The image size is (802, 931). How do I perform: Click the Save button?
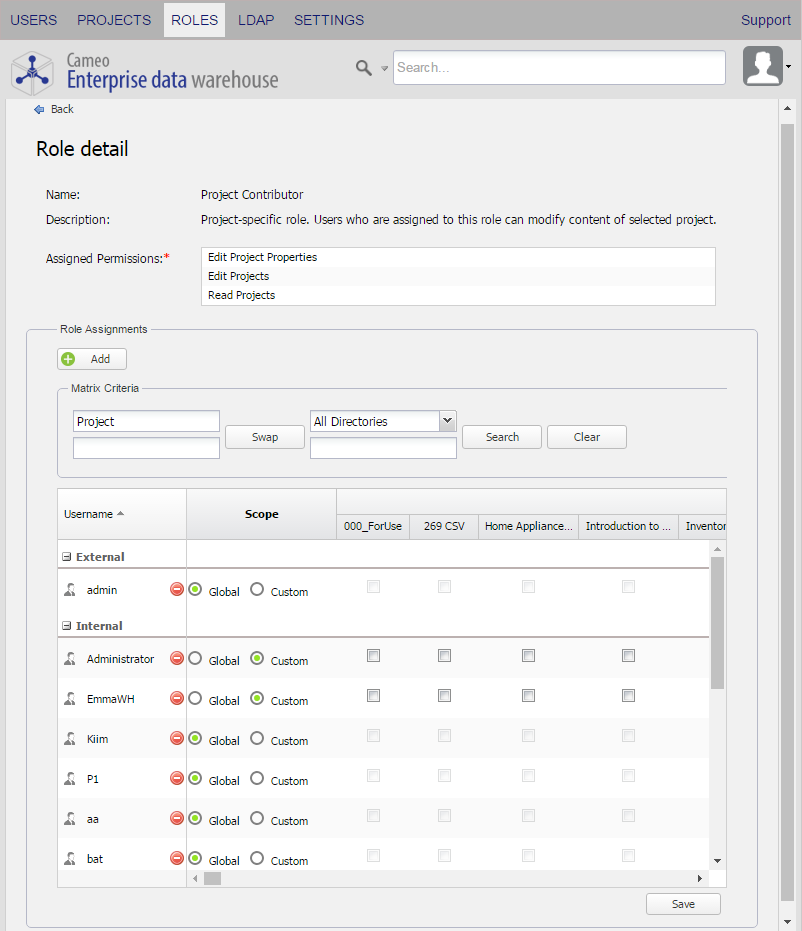(683, 904)
